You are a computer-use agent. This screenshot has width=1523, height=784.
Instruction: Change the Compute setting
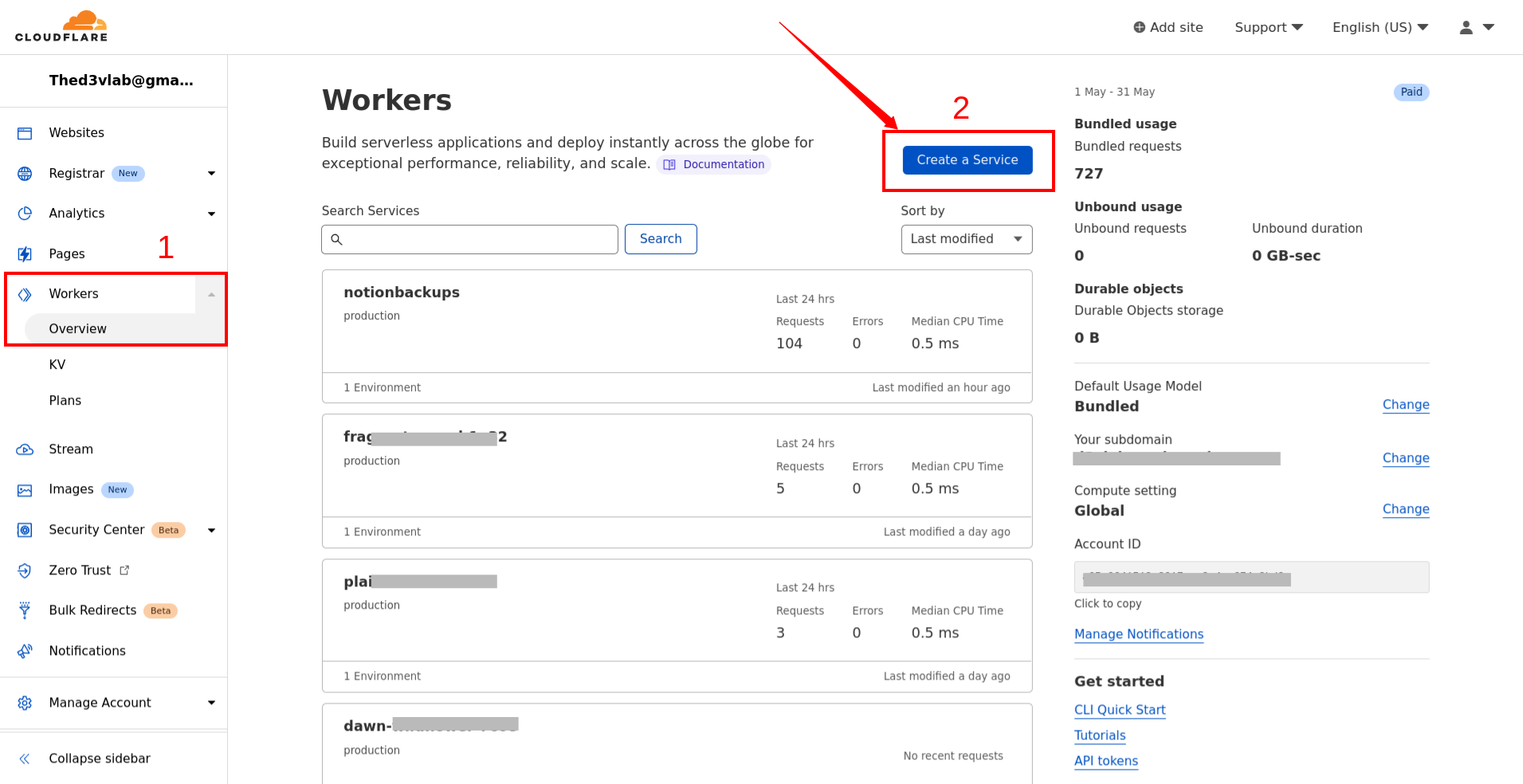1406,509
